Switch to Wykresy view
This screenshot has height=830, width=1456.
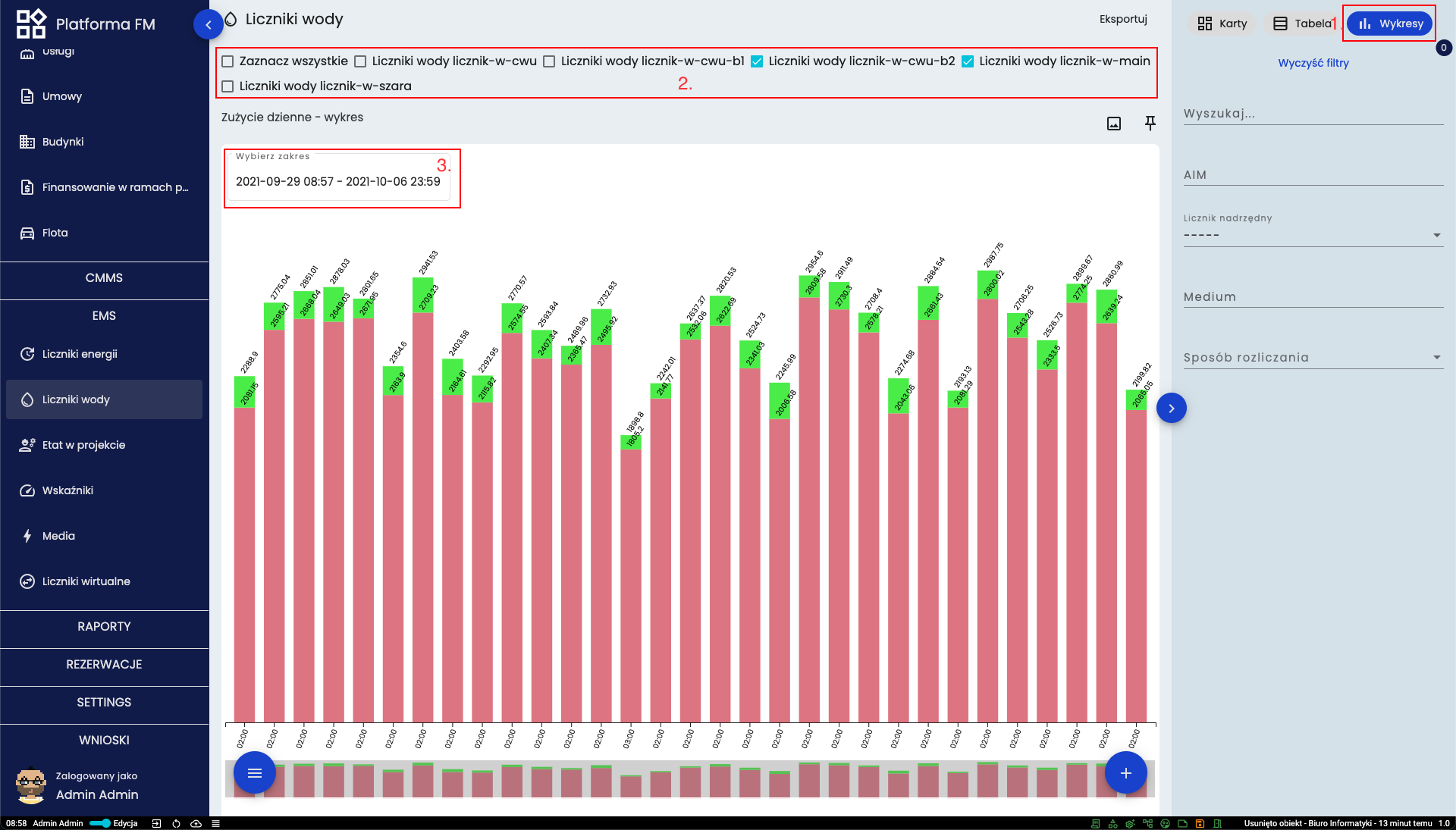[x=1390, y=23]
